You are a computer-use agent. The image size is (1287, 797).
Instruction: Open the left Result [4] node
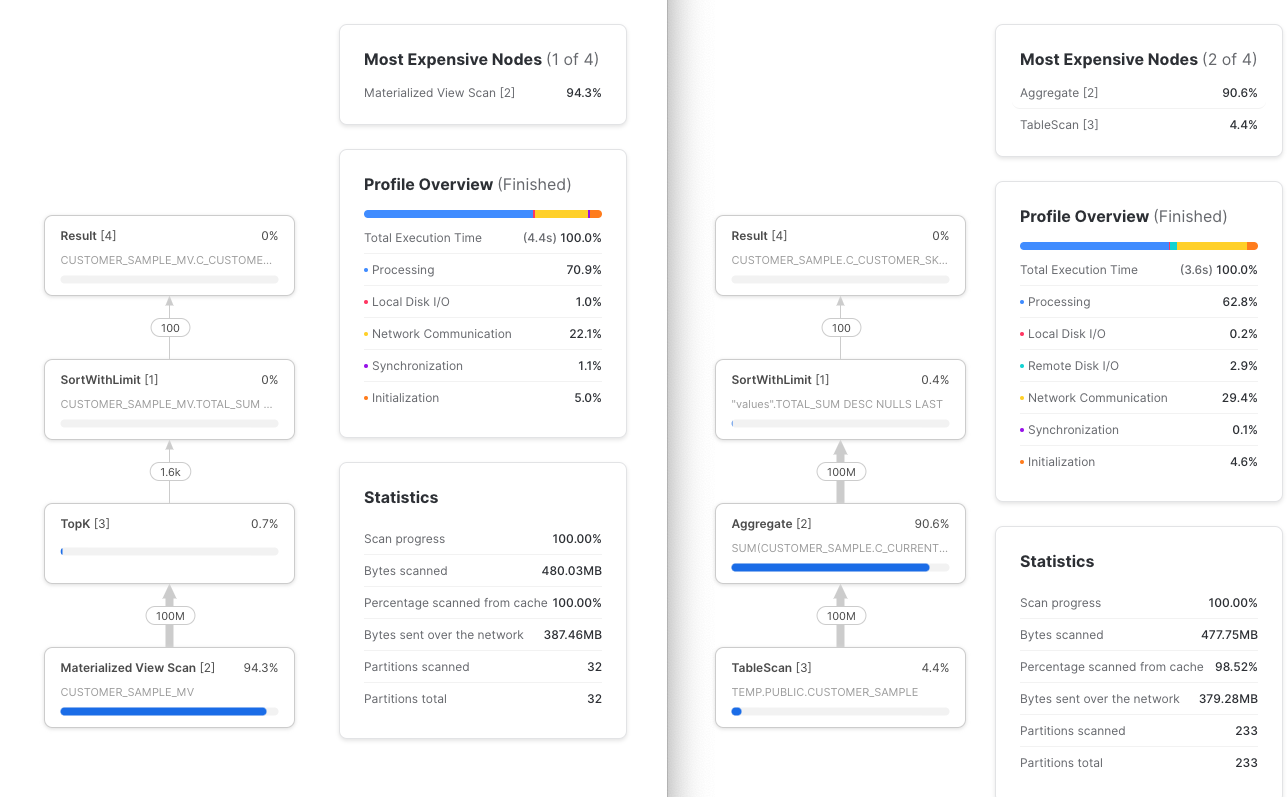click(169, 255)
